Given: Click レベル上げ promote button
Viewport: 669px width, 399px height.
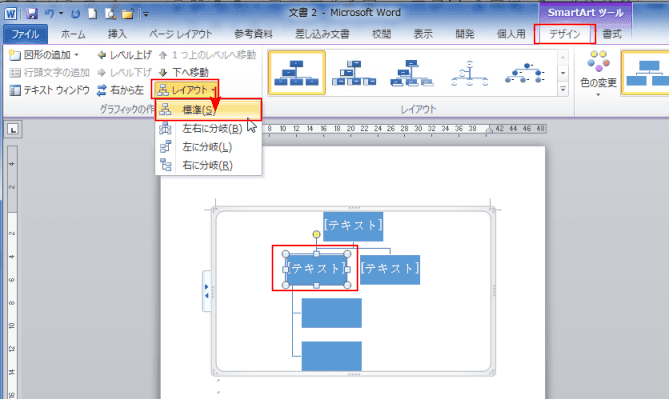Looking at the screenshot, I should click(x=124, y=55).
